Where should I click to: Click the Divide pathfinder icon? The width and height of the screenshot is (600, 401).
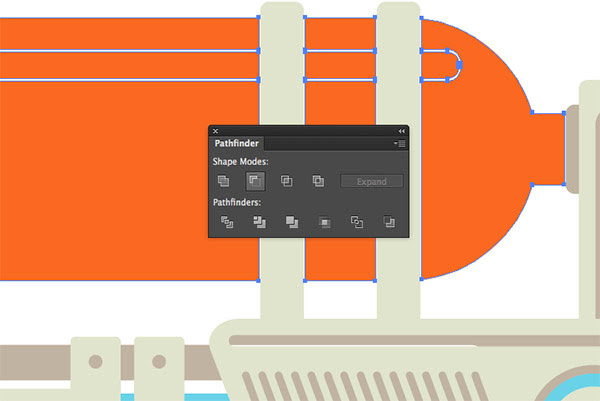point(227,222)
